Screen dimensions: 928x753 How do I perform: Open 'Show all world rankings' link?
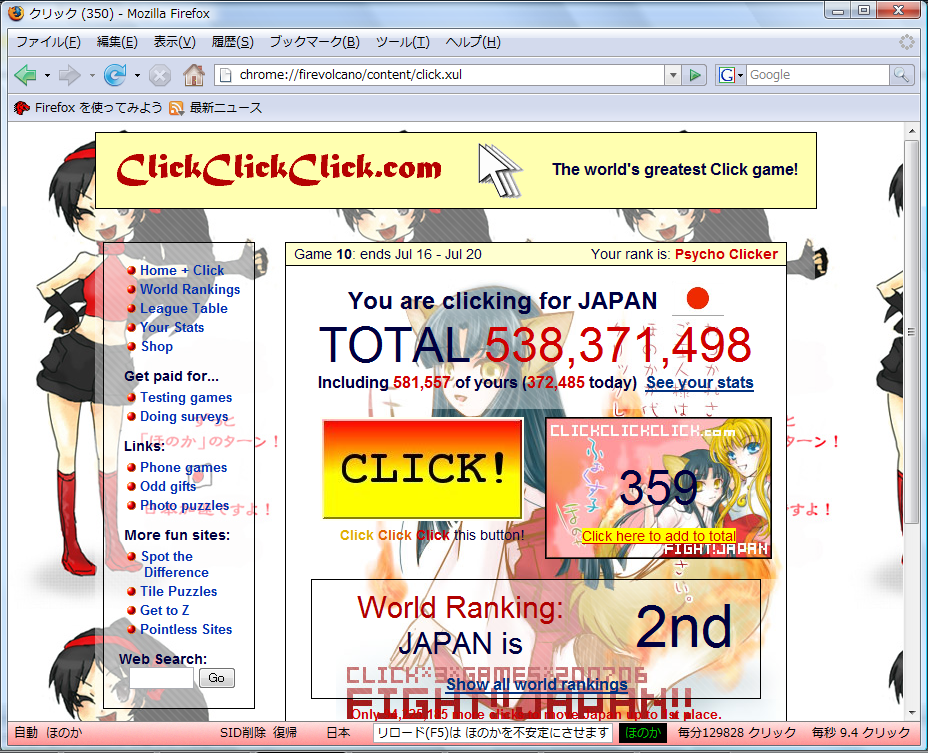pyautogui.click(x=537, y=684)
